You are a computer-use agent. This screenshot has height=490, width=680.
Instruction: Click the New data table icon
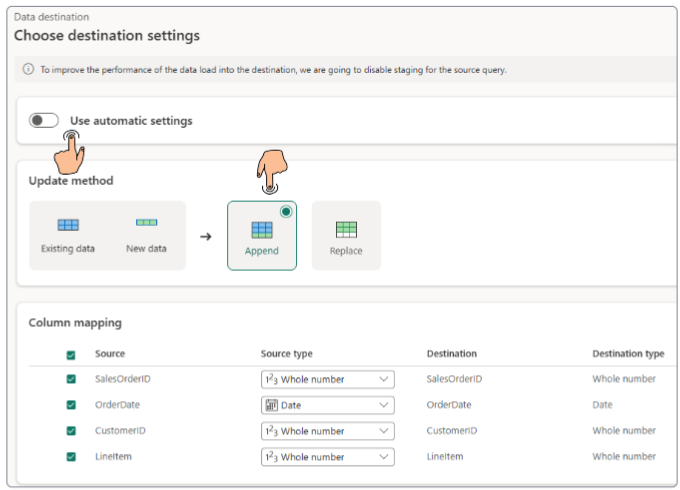point(146,223)
